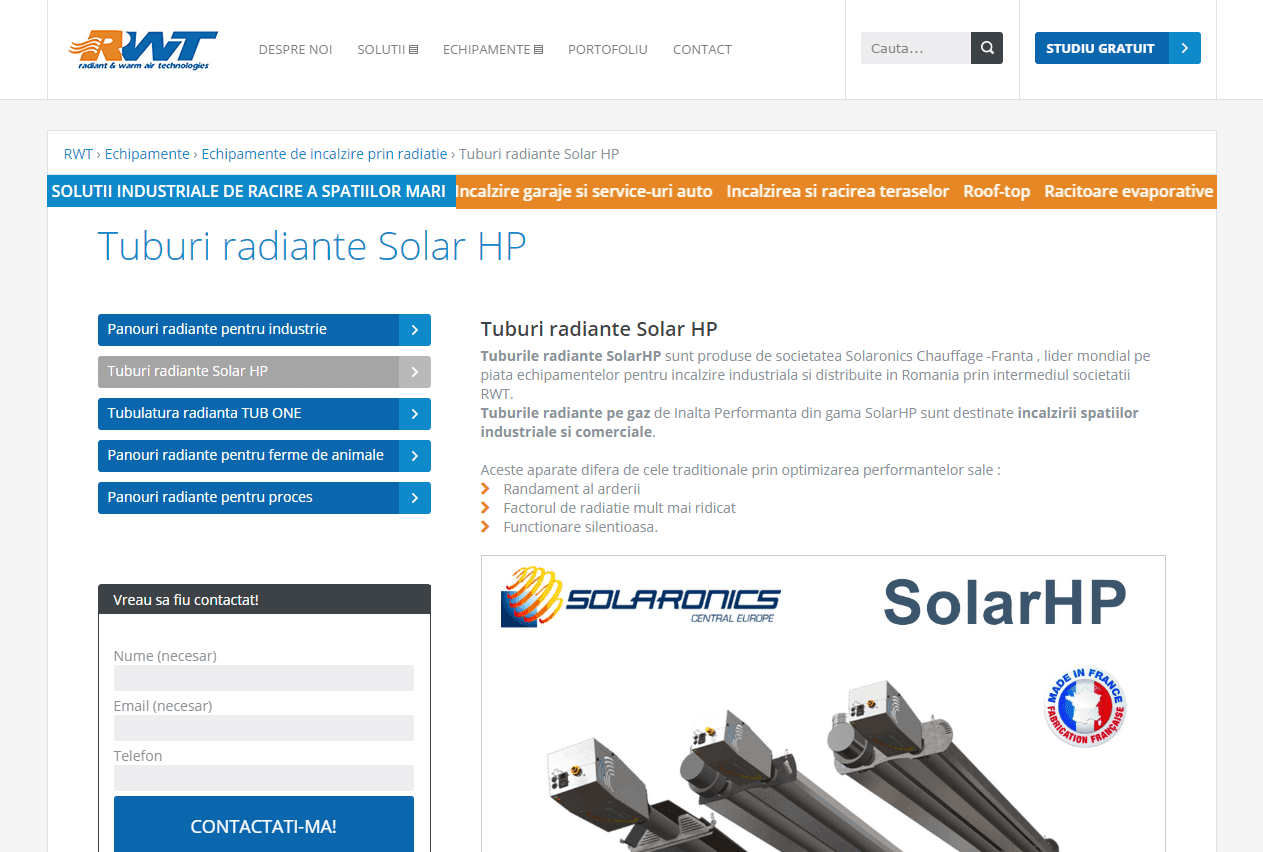Click chevron on Panouri radiante pentru industrie
The width and height of the screenshot is (1263, 852).
tap(415, 330)
